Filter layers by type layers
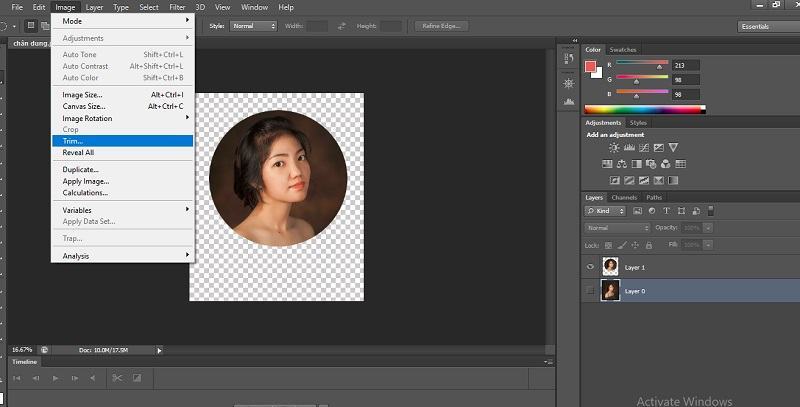 coord(666,211)
